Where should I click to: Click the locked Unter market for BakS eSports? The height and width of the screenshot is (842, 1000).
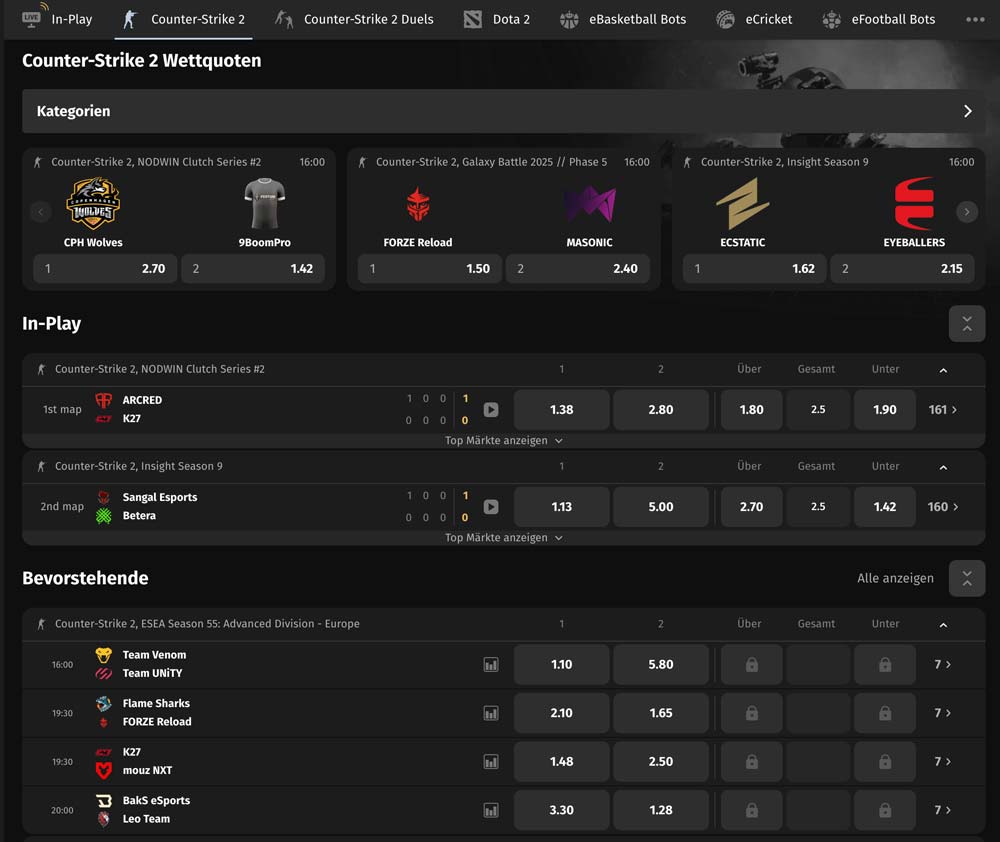point(885,810)
